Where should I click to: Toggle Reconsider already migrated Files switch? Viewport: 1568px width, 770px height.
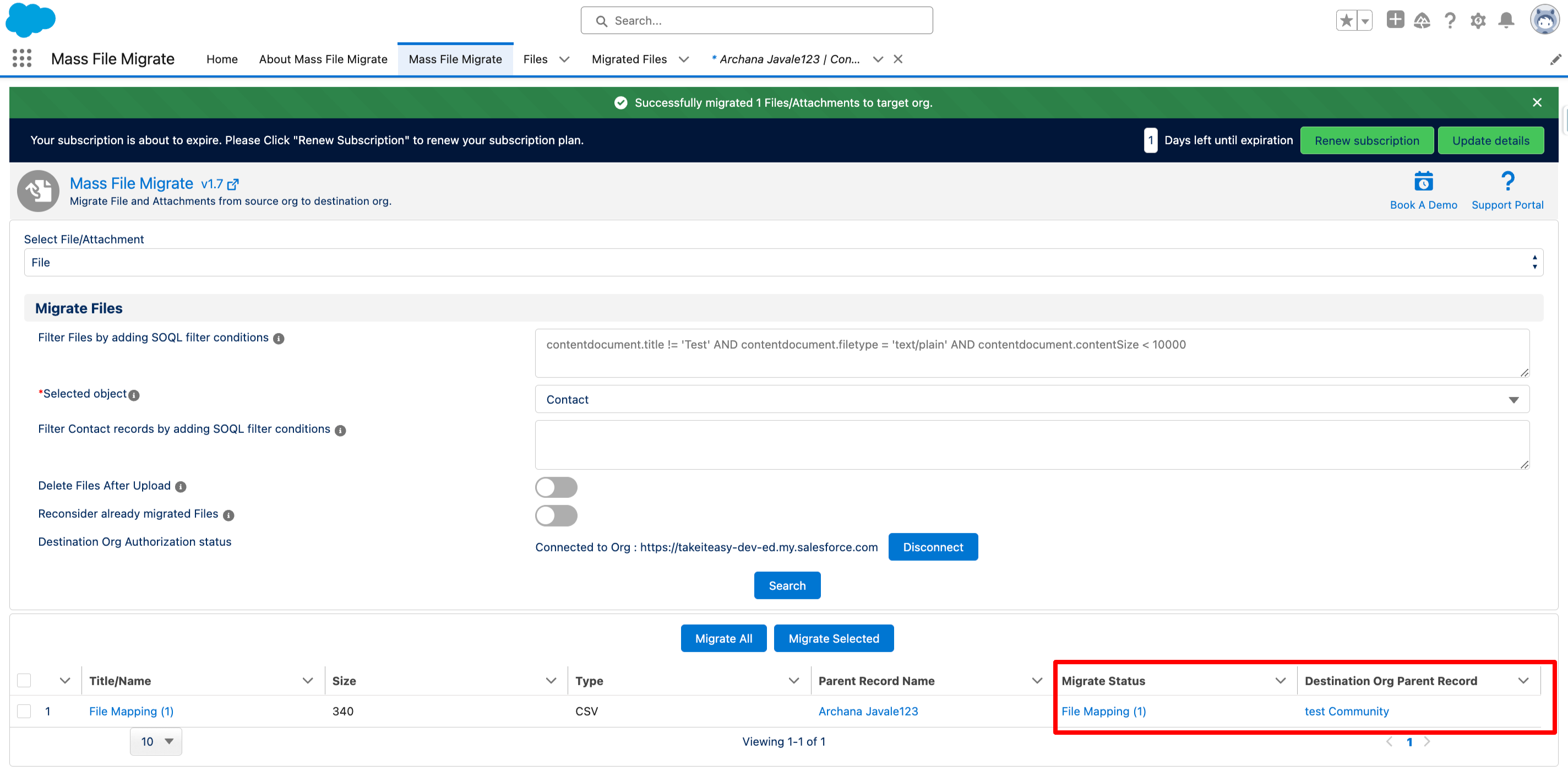click(556, 516)
